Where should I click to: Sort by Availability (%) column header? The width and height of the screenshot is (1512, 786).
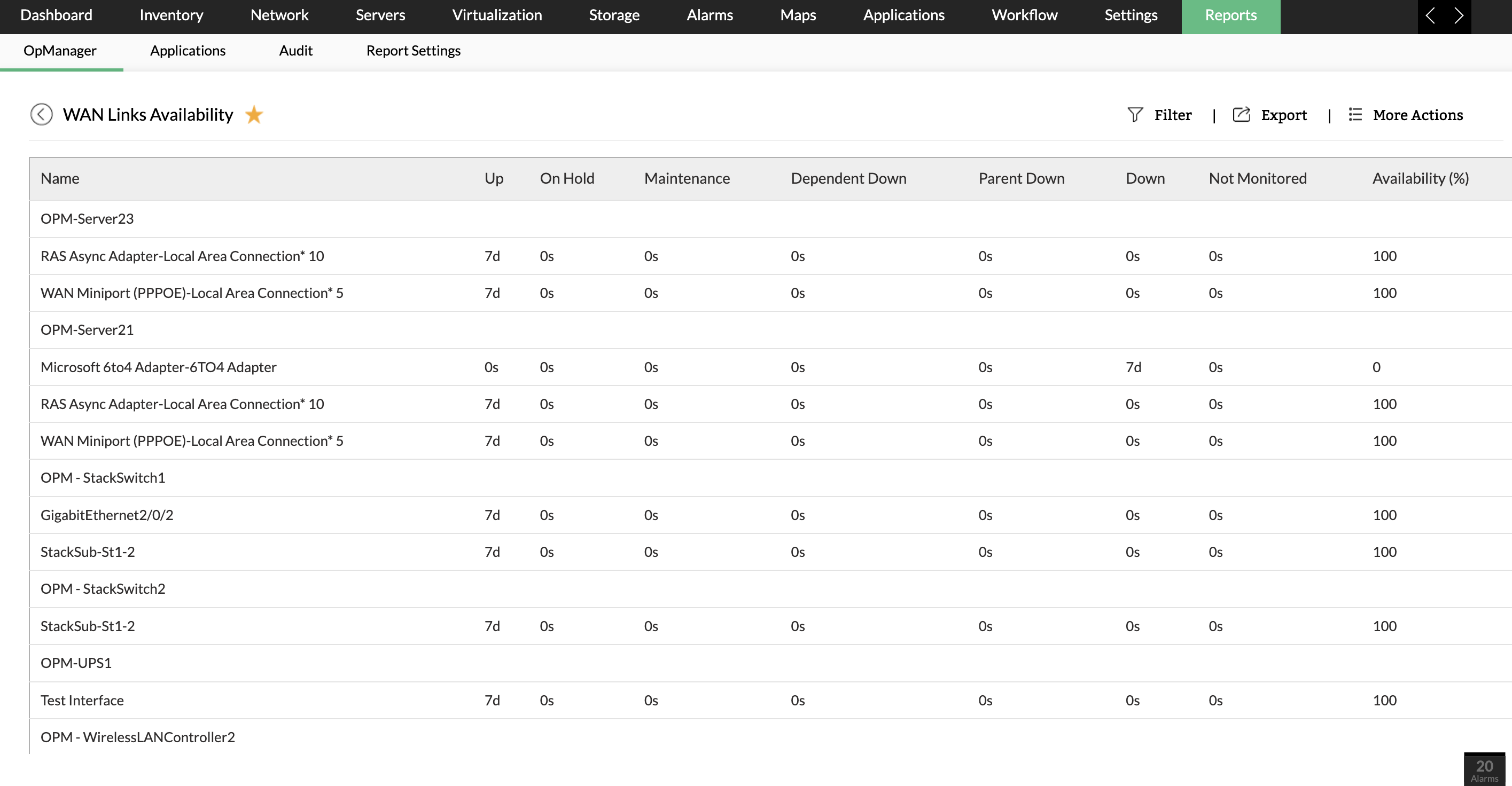point(1420,178)
